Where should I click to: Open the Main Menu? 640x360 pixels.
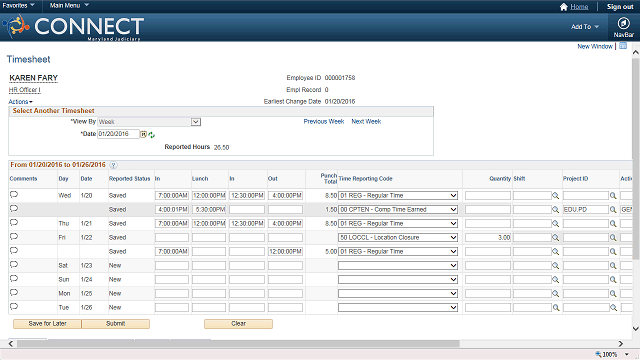pyautogui.click(x=69, y=5)
